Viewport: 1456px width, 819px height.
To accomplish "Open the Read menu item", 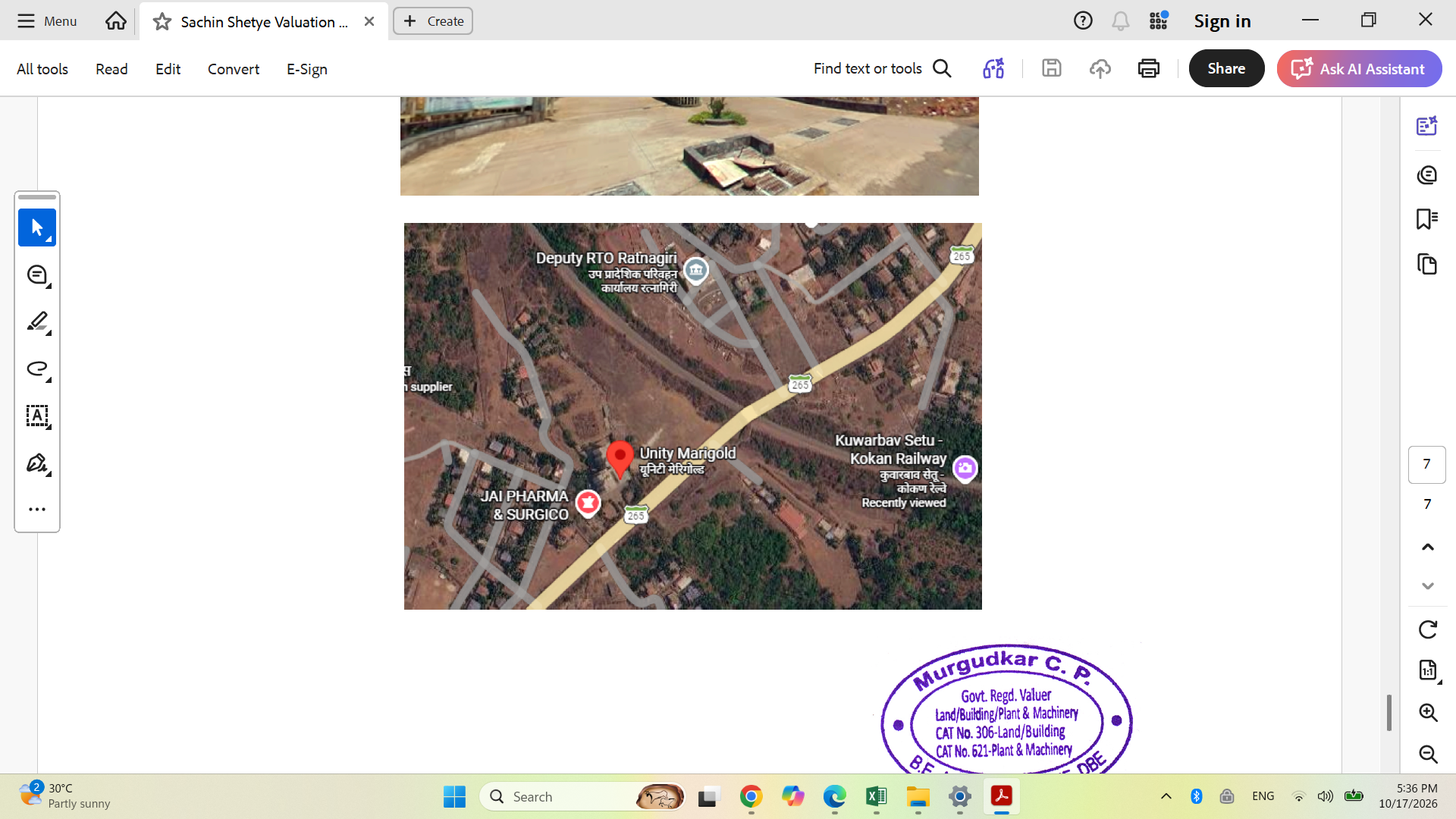I will pos(111,69).
